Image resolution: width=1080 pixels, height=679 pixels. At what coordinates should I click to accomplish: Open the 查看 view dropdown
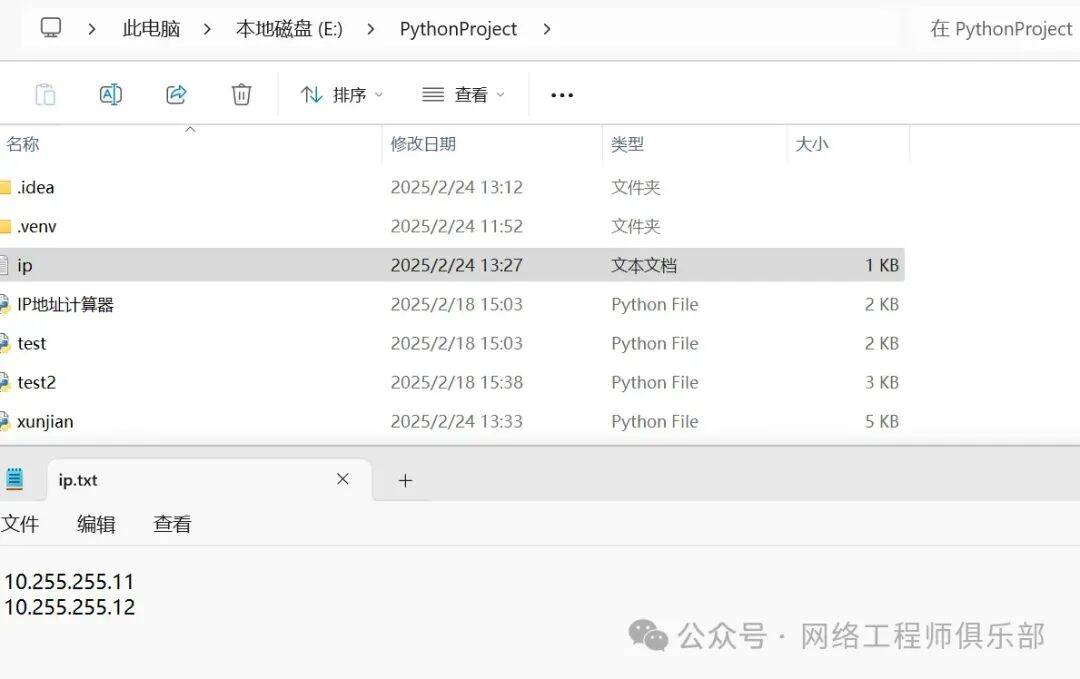[x=463, y=94]
